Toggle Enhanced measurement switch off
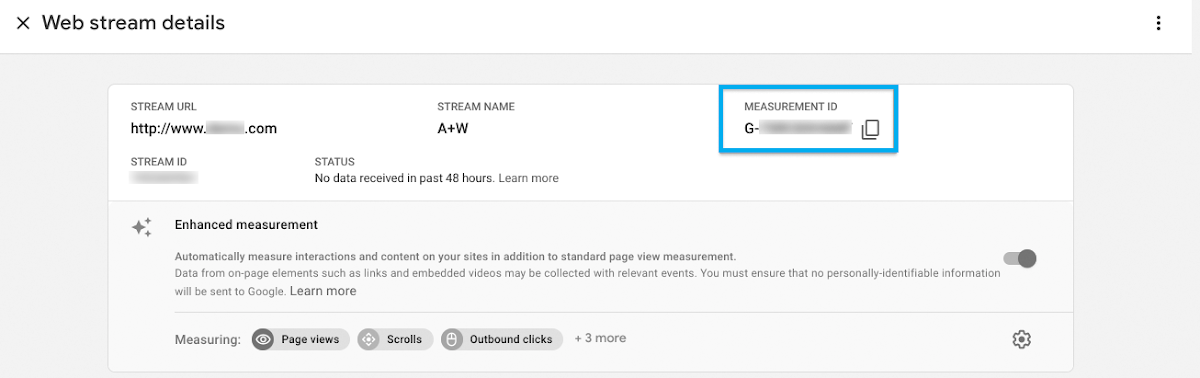Viewport: 1200px width, 378px height. click(x=1020, y=259)
